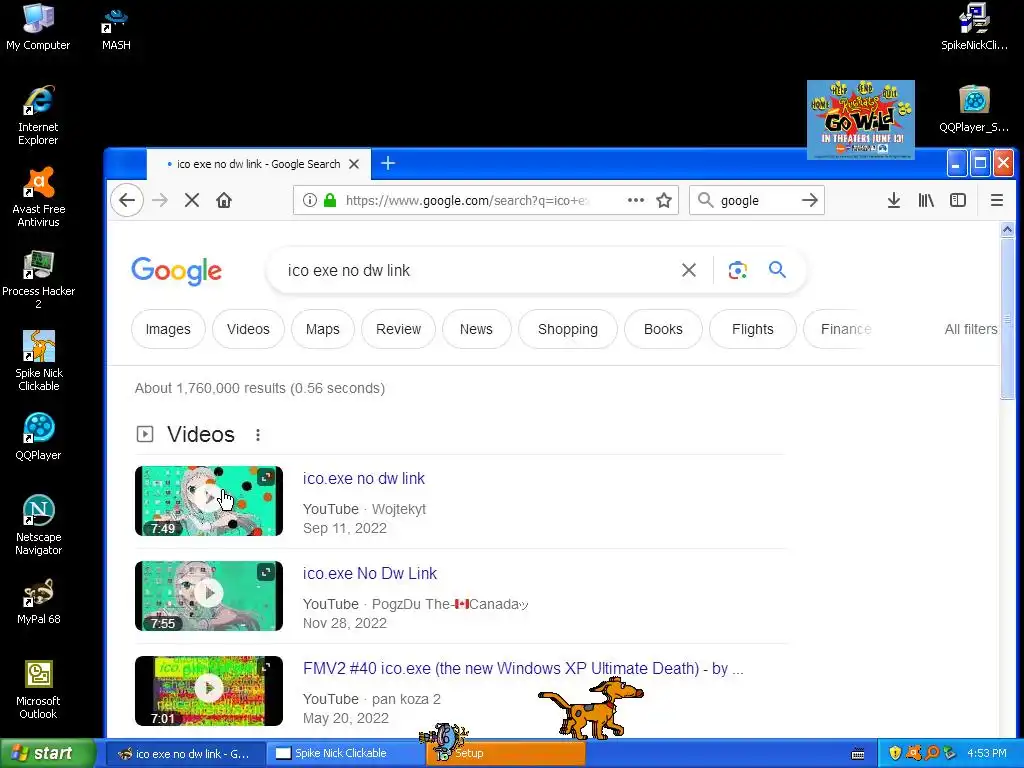Click the Rugrats Go Wild poster image
Screen dimensions: 1024x768
tap(861, 120)
